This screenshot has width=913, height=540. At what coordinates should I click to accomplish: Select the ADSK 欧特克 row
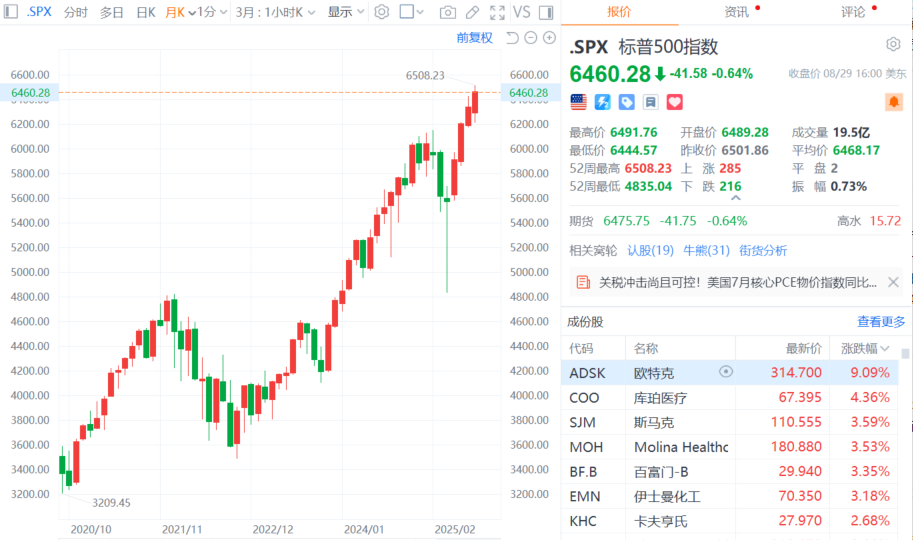pyautogui.click(x=730, y=372)
